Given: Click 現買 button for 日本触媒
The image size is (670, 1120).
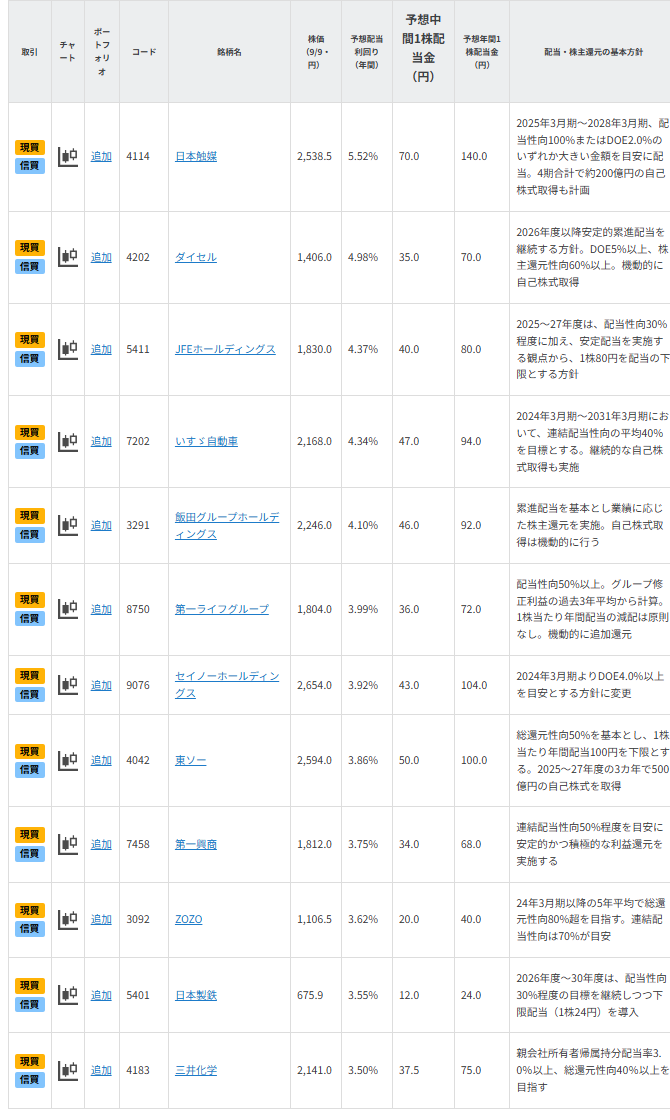Looking at the screenshot, I should [x=30, y=148].
